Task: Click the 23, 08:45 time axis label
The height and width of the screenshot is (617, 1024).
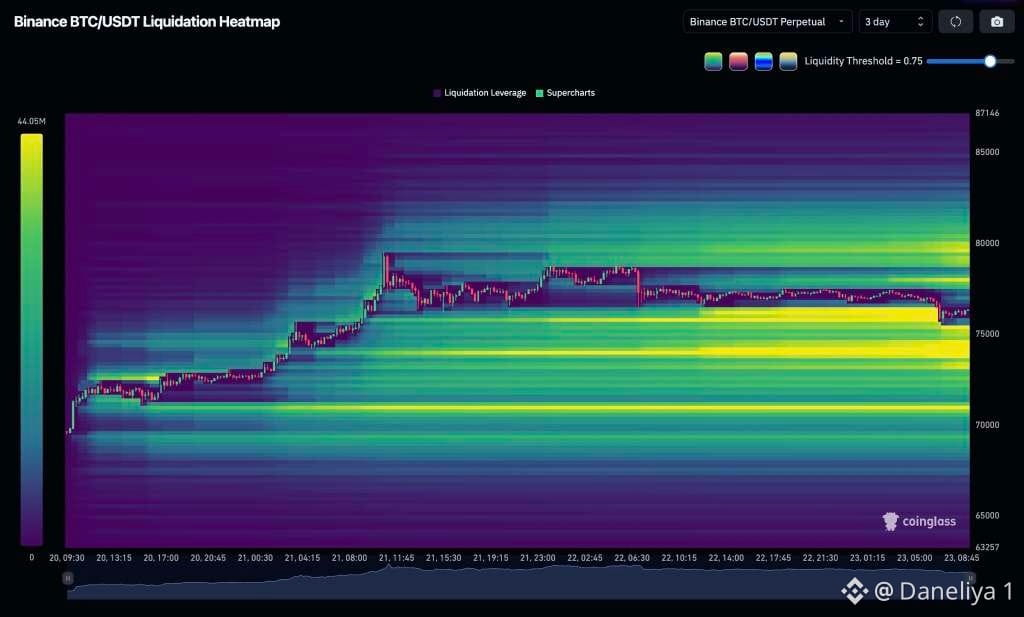Action: (x=961, y=558)
